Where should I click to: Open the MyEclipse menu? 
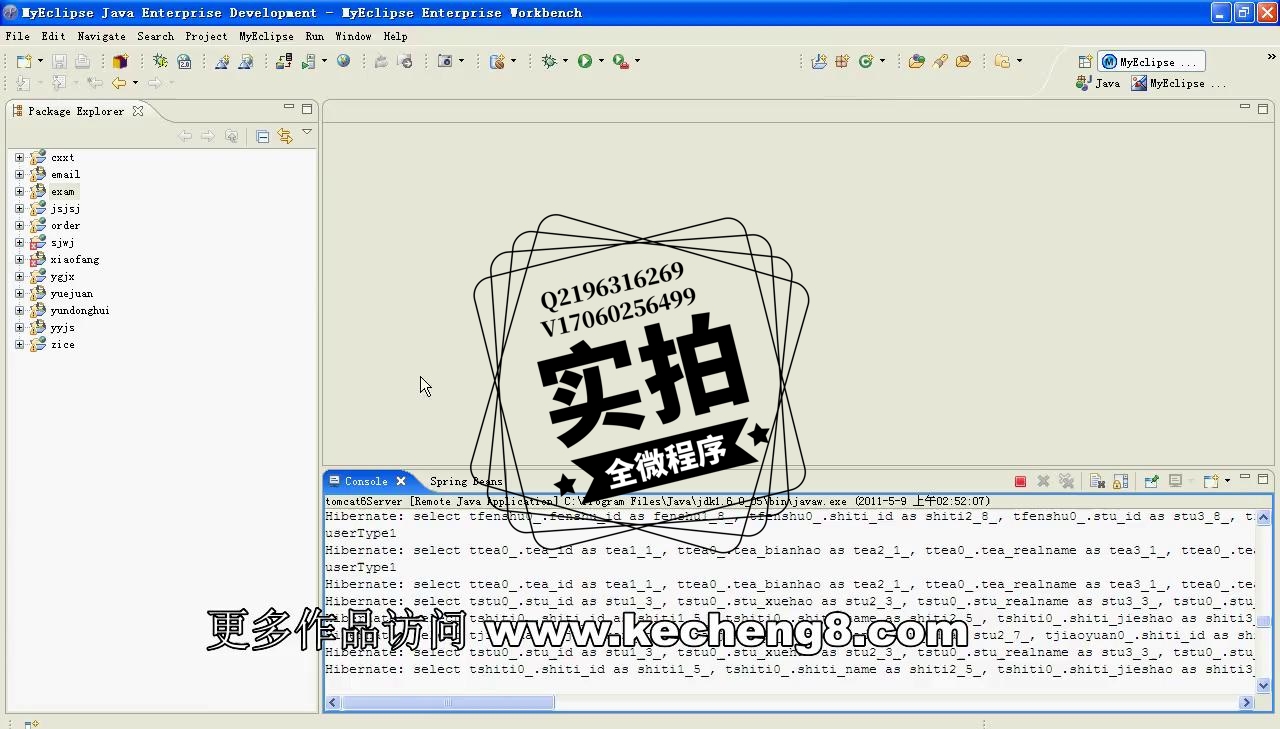[266, 36]
